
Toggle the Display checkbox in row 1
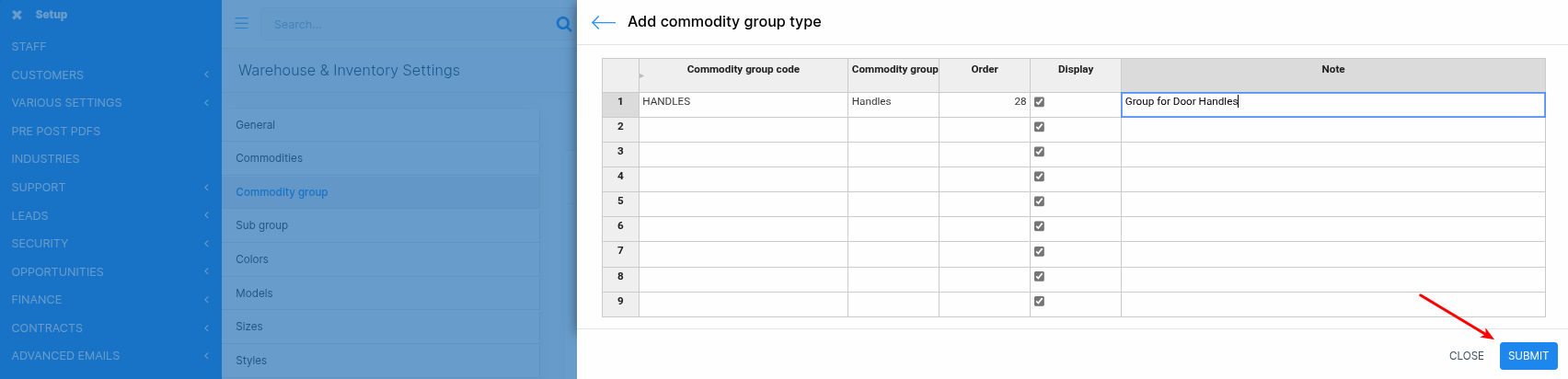tap(1039, 102)
